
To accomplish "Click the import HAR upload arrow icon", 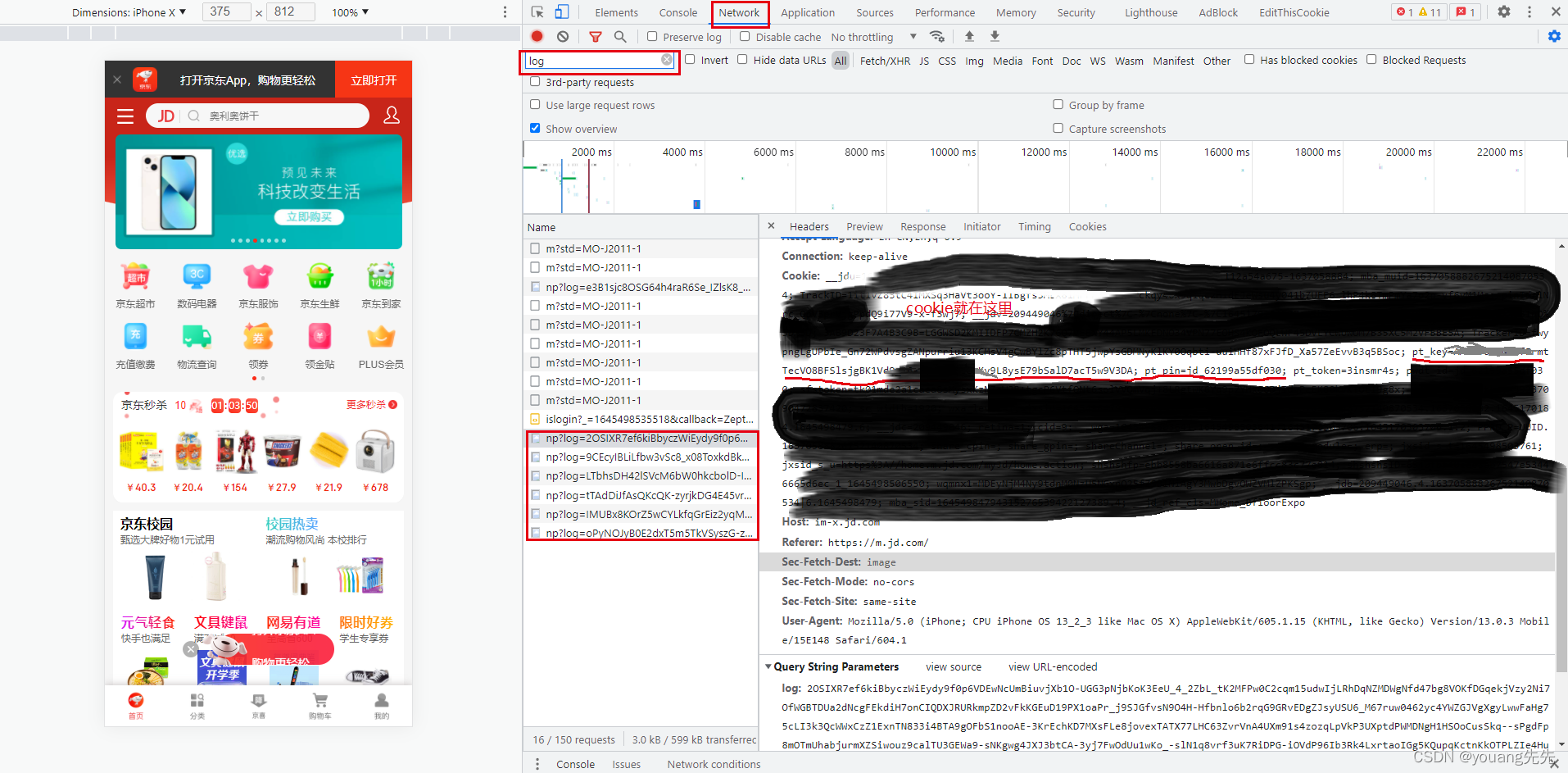I will point(969,36).
